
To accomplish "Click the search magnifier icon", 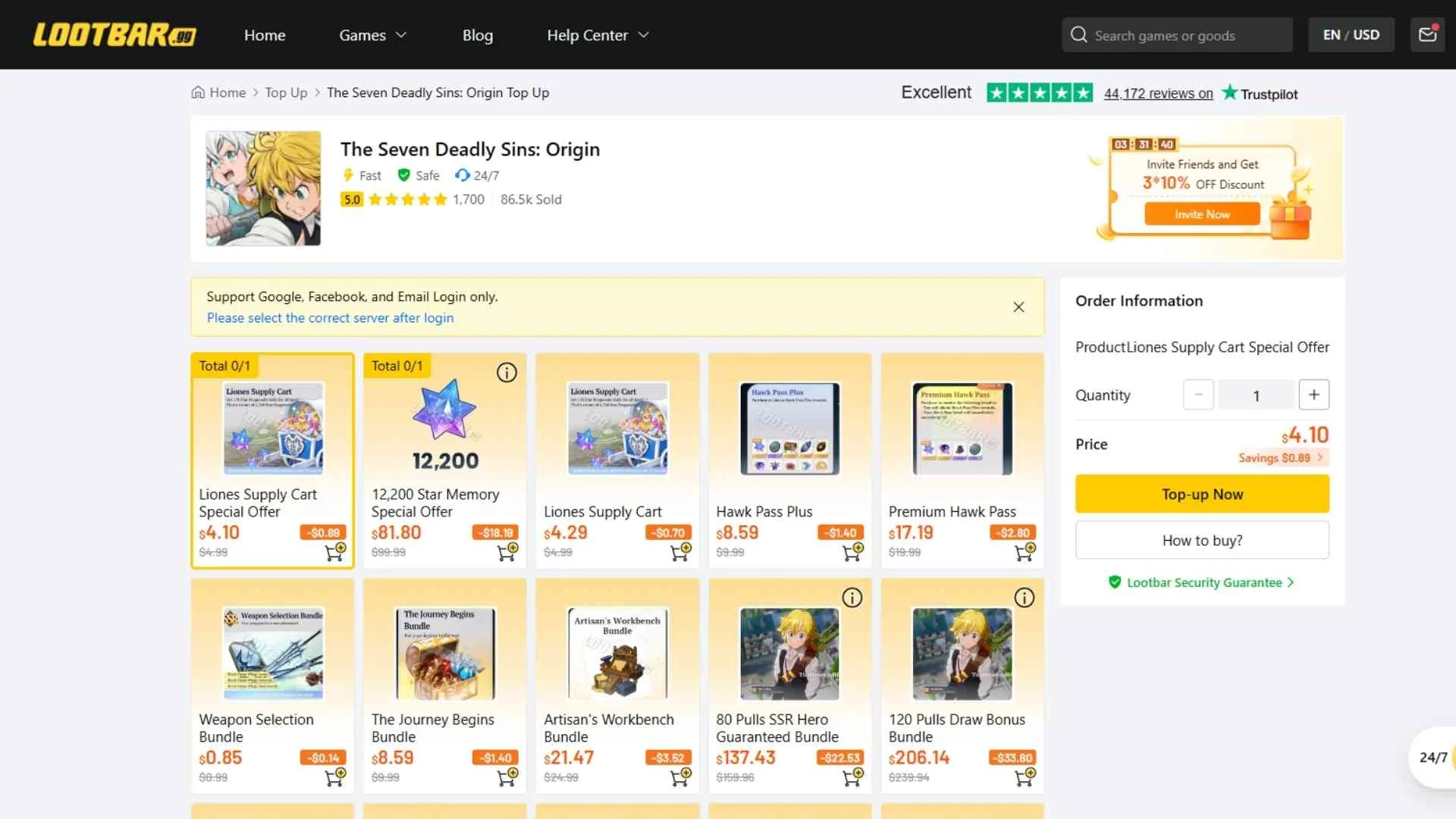I will pos(1078,35).
